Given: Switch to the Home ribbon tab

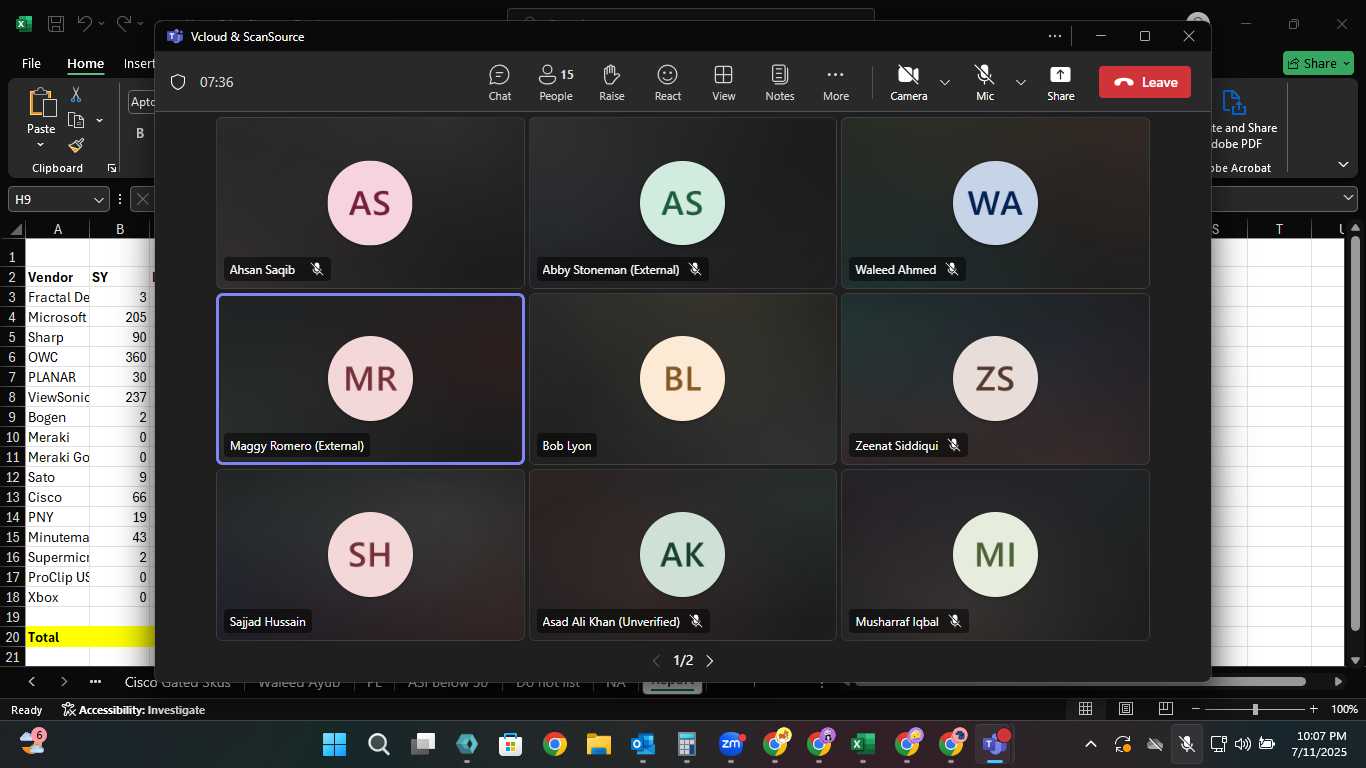Looking at the screenshot, I should [x=85, y=63].
